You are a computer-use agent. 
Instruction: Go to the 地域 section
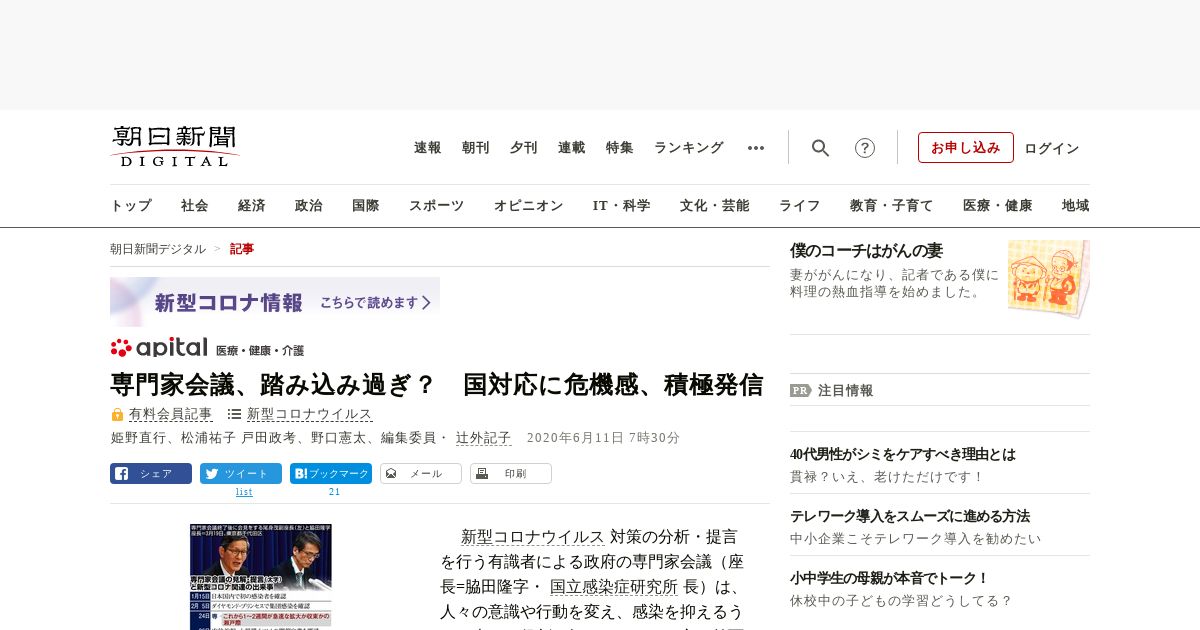tap(1076, 205)
